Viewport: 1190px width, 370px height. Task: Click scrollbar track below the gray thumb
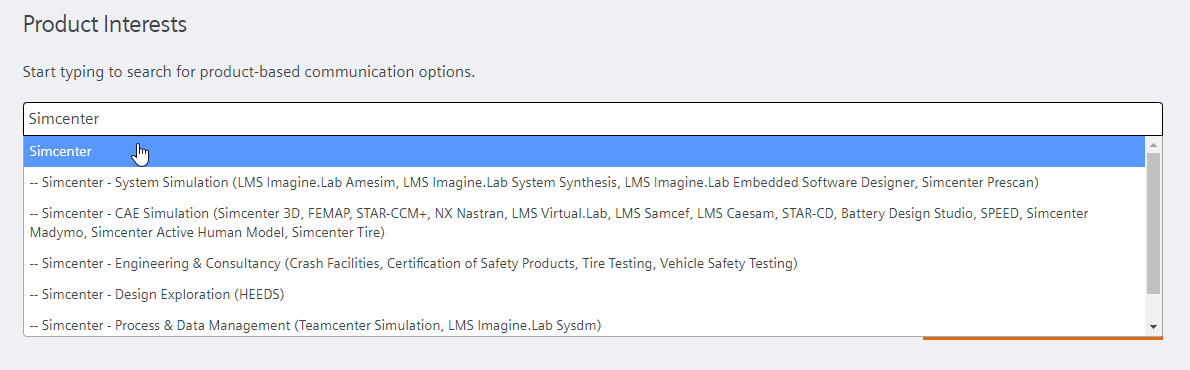click(1154, 307)
